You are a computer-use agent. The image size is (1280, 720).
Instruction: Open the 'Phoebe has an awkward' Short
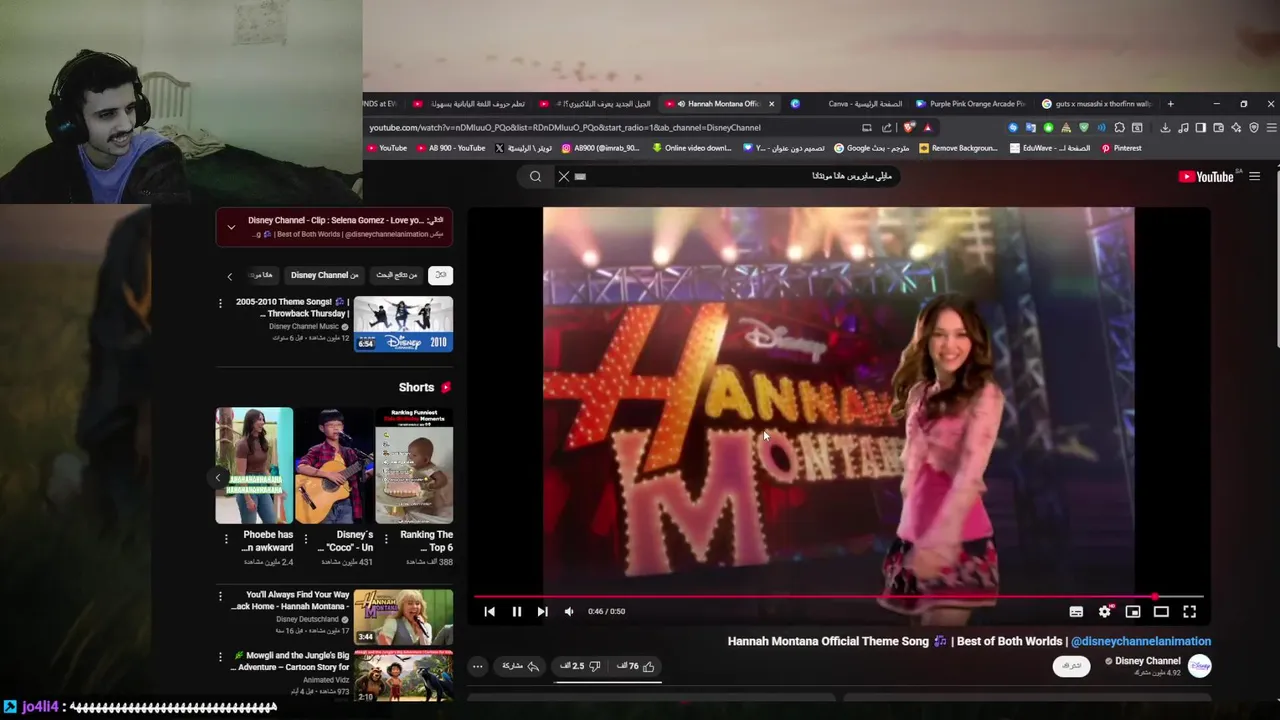tap(254, 465)
